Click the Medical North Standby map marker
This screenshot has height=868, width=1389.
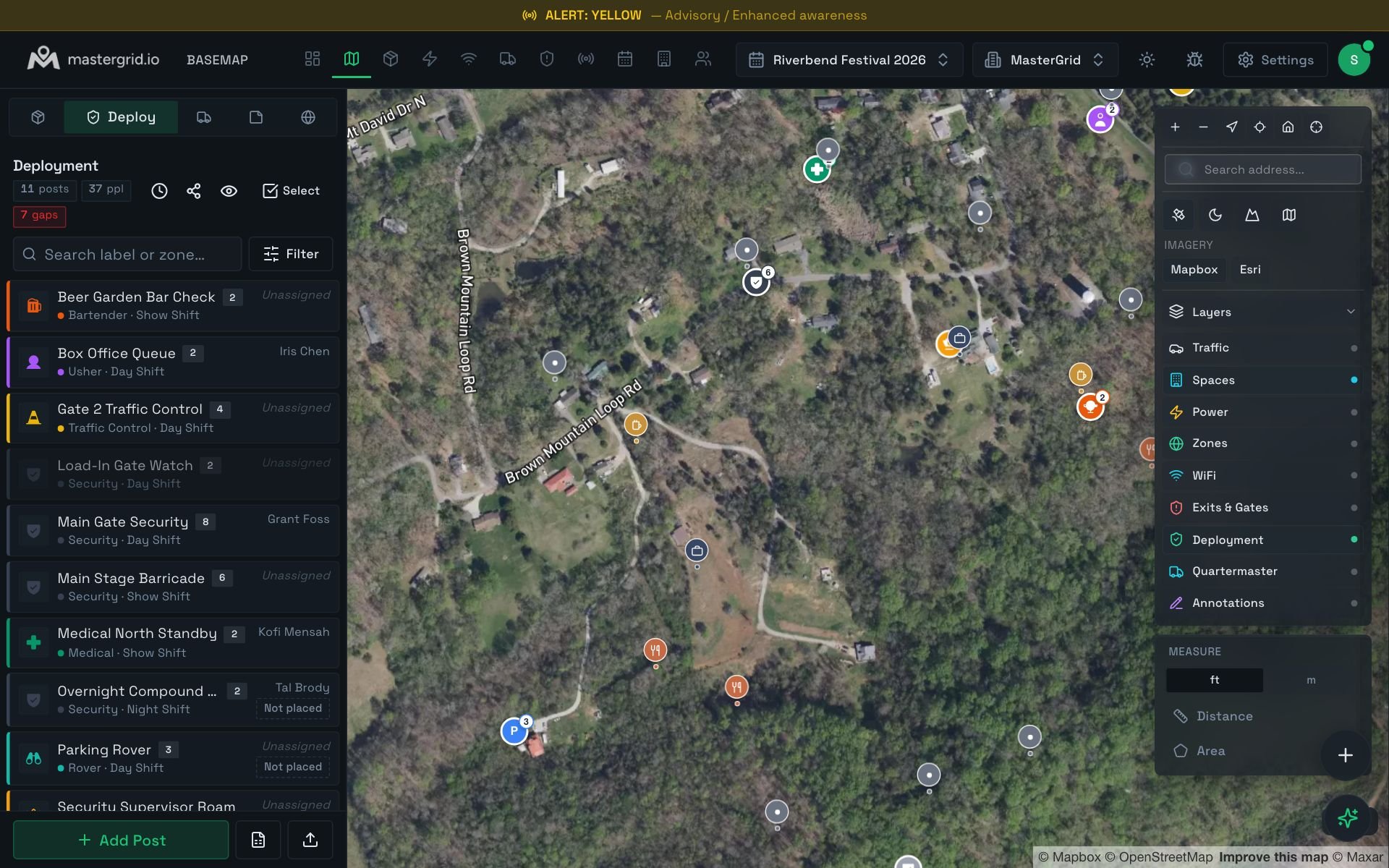pyautogui.click(x=817, y=170)
